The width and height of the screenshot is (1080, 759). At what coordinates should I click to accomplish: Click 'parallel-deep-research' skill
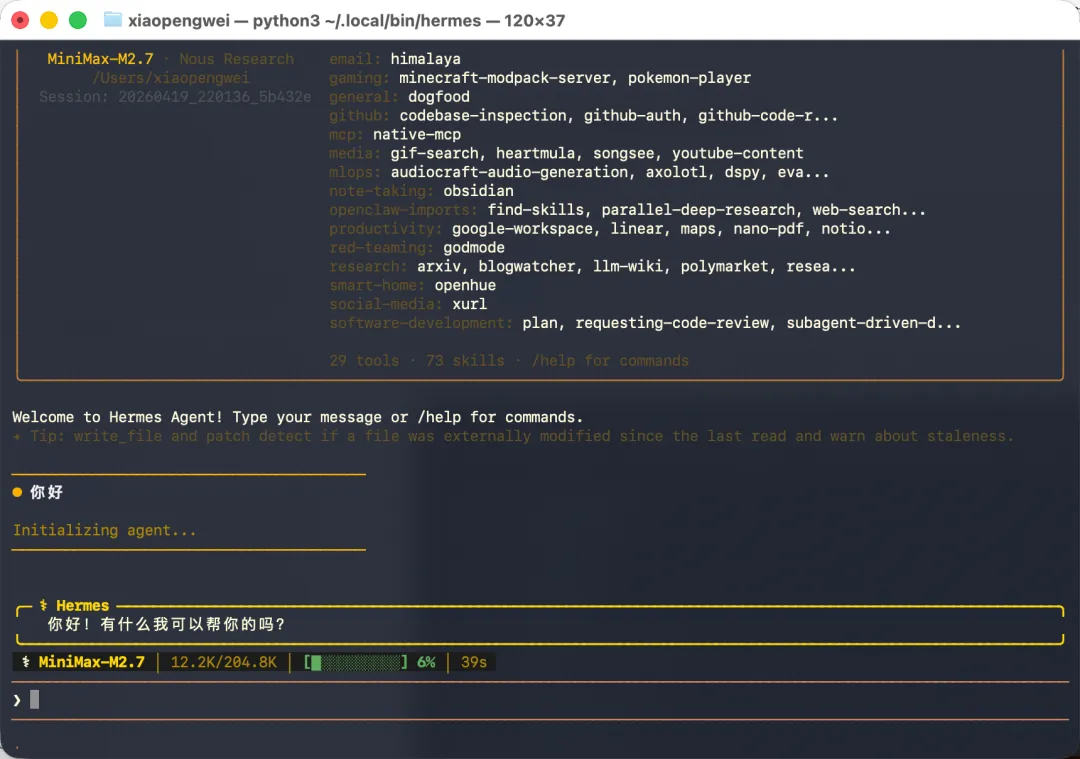[698, 209]
